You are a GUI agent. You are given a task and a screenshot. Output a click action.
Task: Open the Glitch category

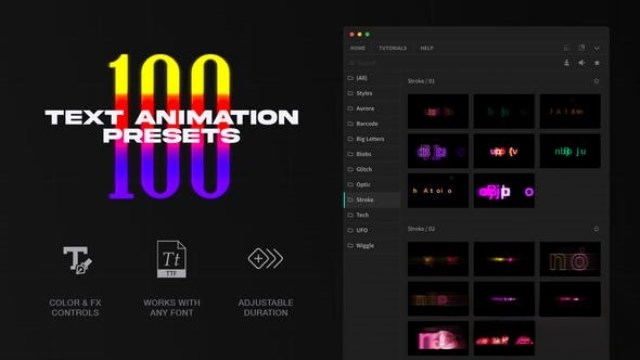[x=372, y=169]
